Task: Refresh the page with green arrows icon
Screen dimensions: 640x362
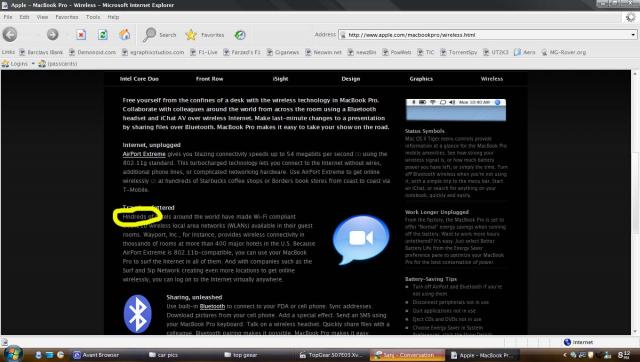Action: (x=103, y=35)
